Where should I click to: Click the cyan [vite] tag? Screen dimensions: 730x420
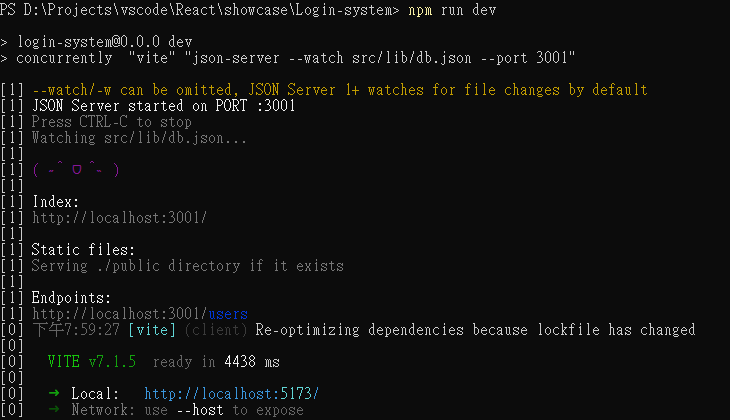coord(152,330)
